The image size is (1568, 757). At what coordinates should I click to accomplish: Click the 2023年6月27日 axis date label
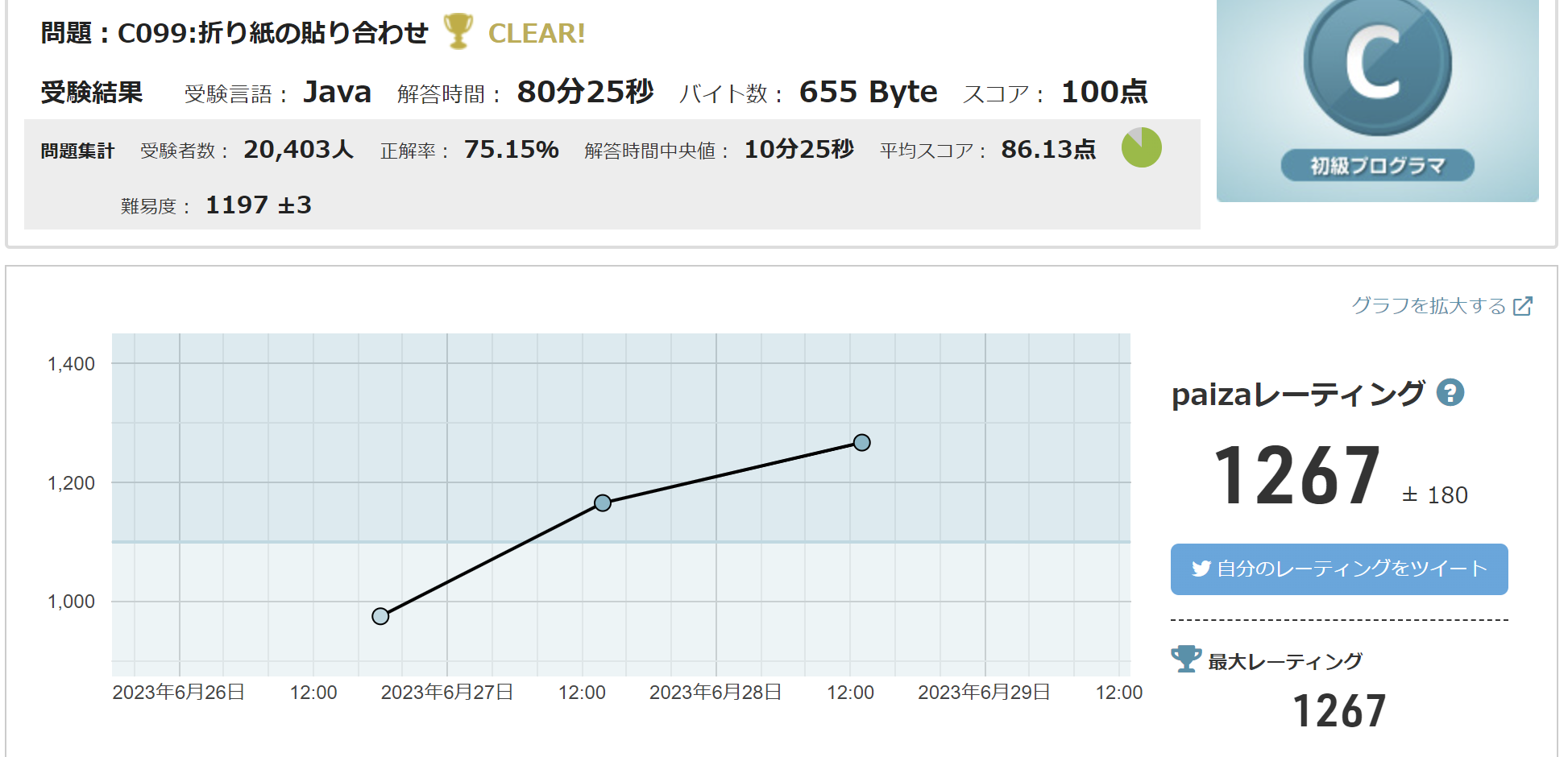tap(446, 693)
